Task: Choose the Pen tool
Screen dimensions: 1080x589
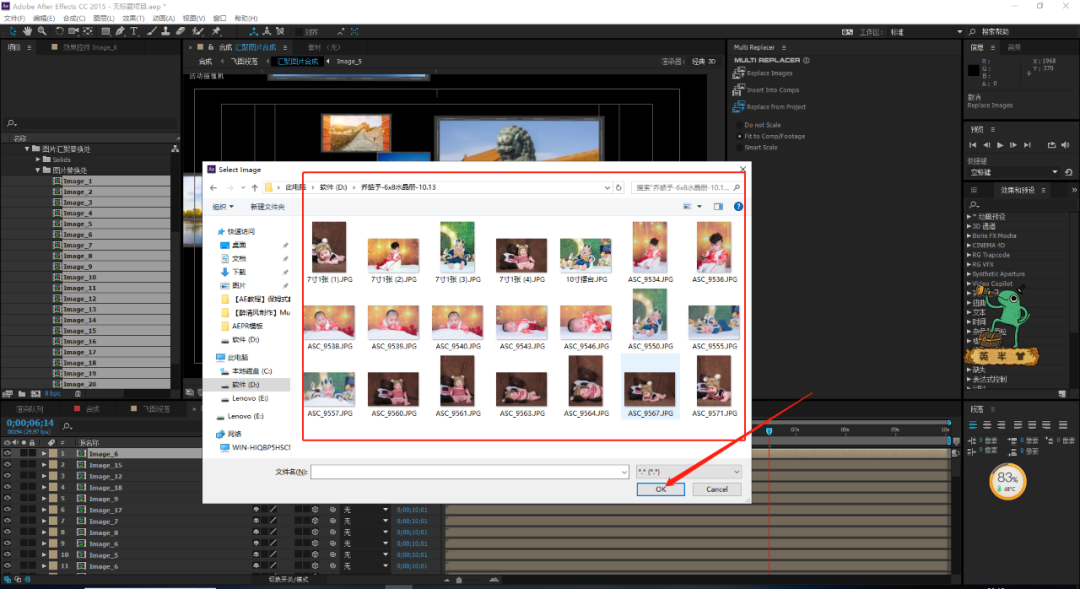Action: pyautogui.click(x=120, y=31)
